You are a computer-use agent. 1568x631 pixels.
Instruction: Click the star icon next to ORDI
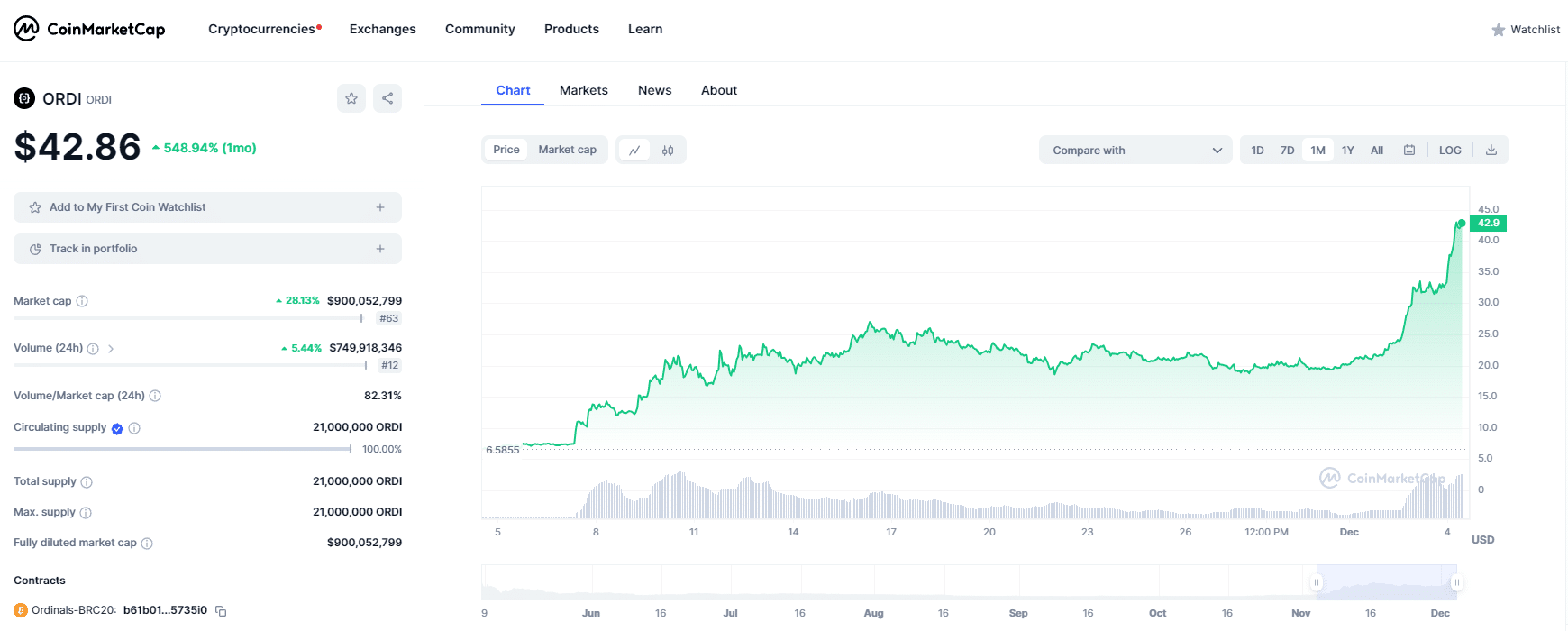(351, 98)
